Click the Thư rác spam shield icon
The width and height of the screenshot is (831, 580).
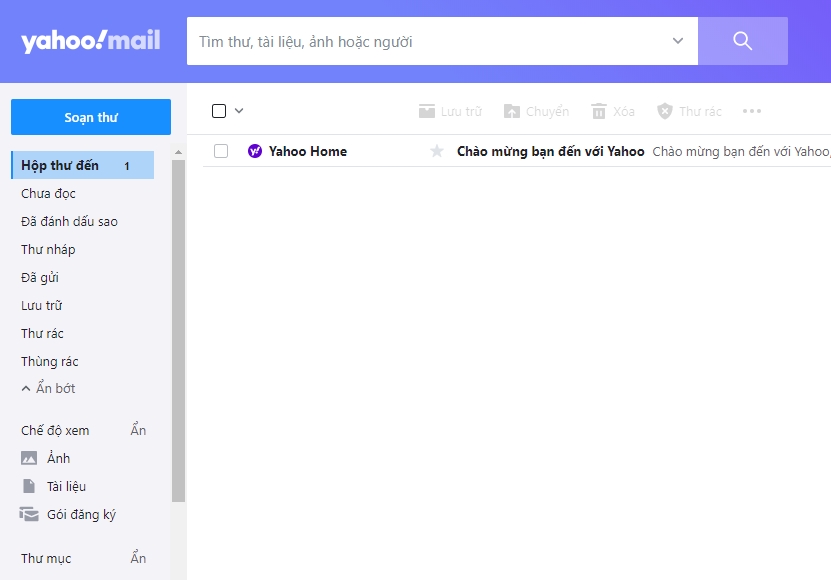click(x=665, y=111)
